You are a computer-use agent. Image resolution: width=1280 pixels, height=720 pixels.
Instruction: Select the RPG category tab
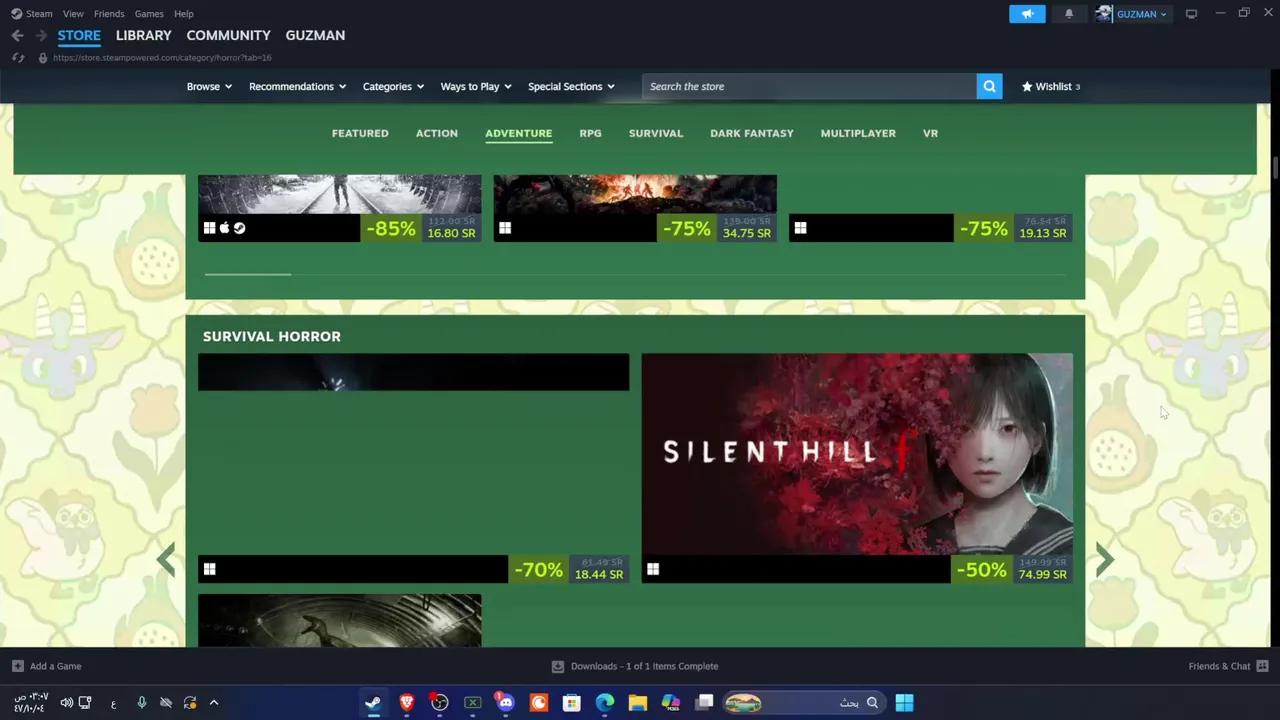coord(590,133)
